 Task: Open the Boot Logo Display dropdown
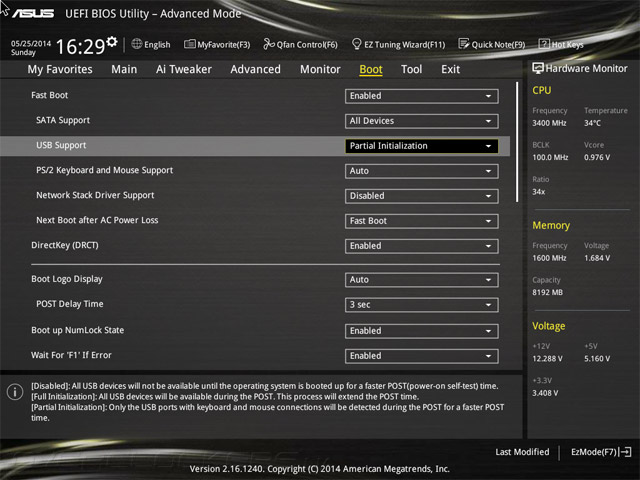click(422, 280)
